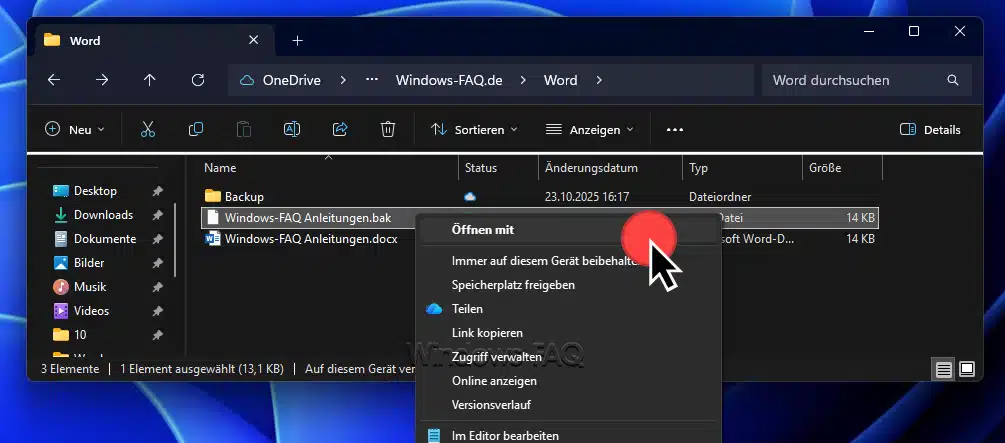Click the Share icon in toolbar

point(340,129)
